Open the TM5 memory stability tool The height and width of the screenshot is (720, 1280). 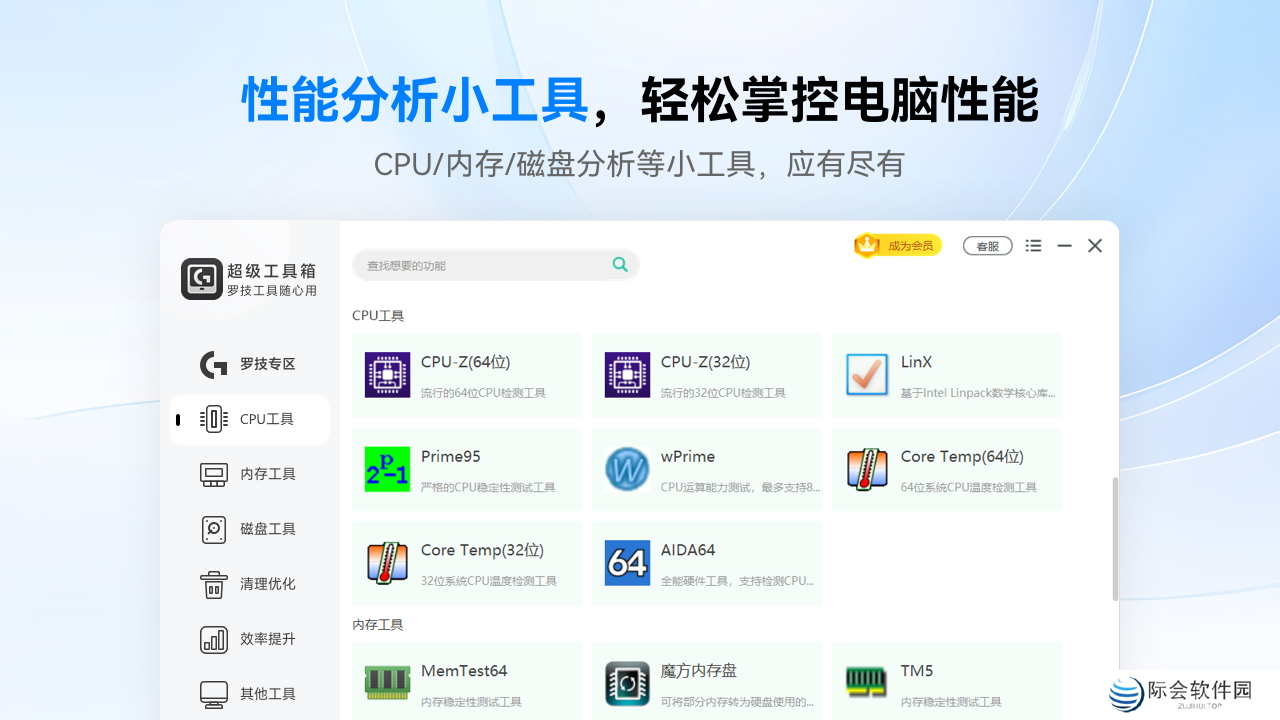tap(946, 680)
